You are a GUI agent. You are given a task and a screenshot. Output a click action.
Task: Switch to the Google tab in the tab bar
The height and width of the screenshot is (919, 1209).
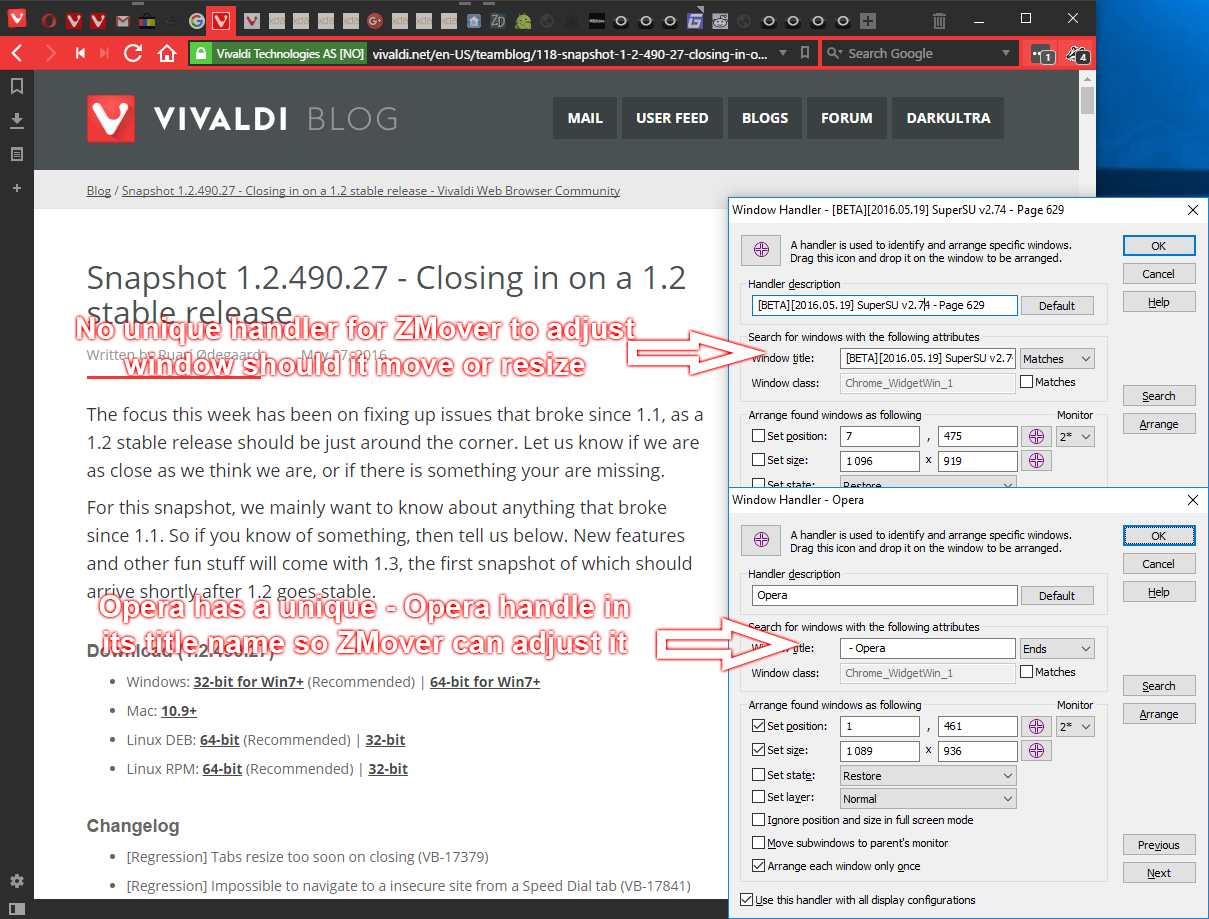[196, 20]
